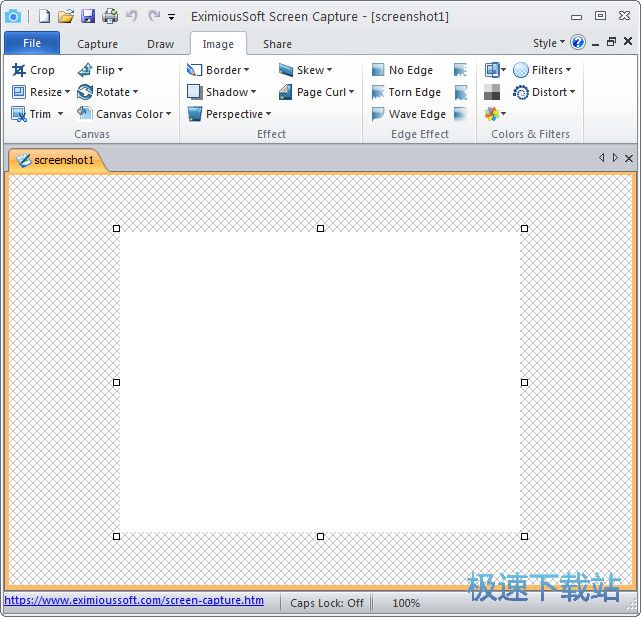Apply the Wave Edge effect
The width and height of the screenshot is (641, 617).
point(408,114)
